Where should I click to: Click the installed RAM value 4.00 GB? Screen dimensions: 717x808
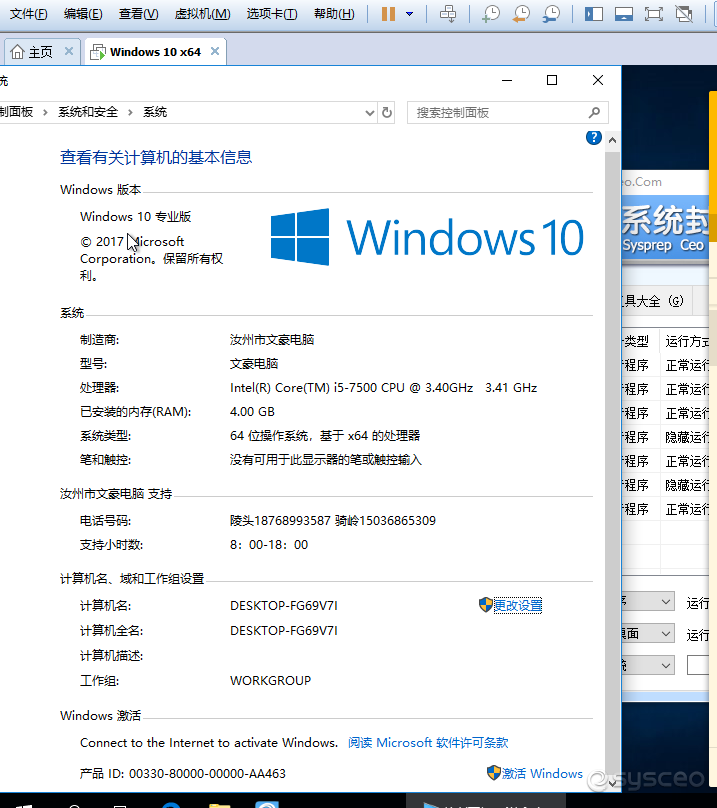[x=252, y=412]
